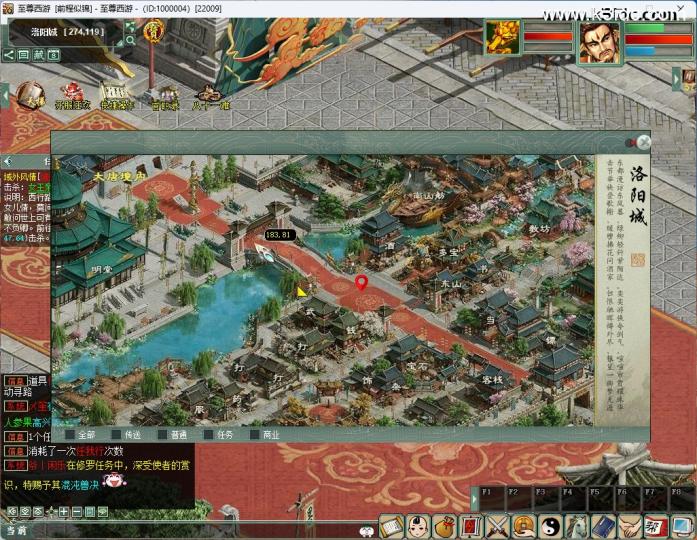697x540 pixels.
Task: Click the 当前 chat channel tab
Action: coord(17,530)
